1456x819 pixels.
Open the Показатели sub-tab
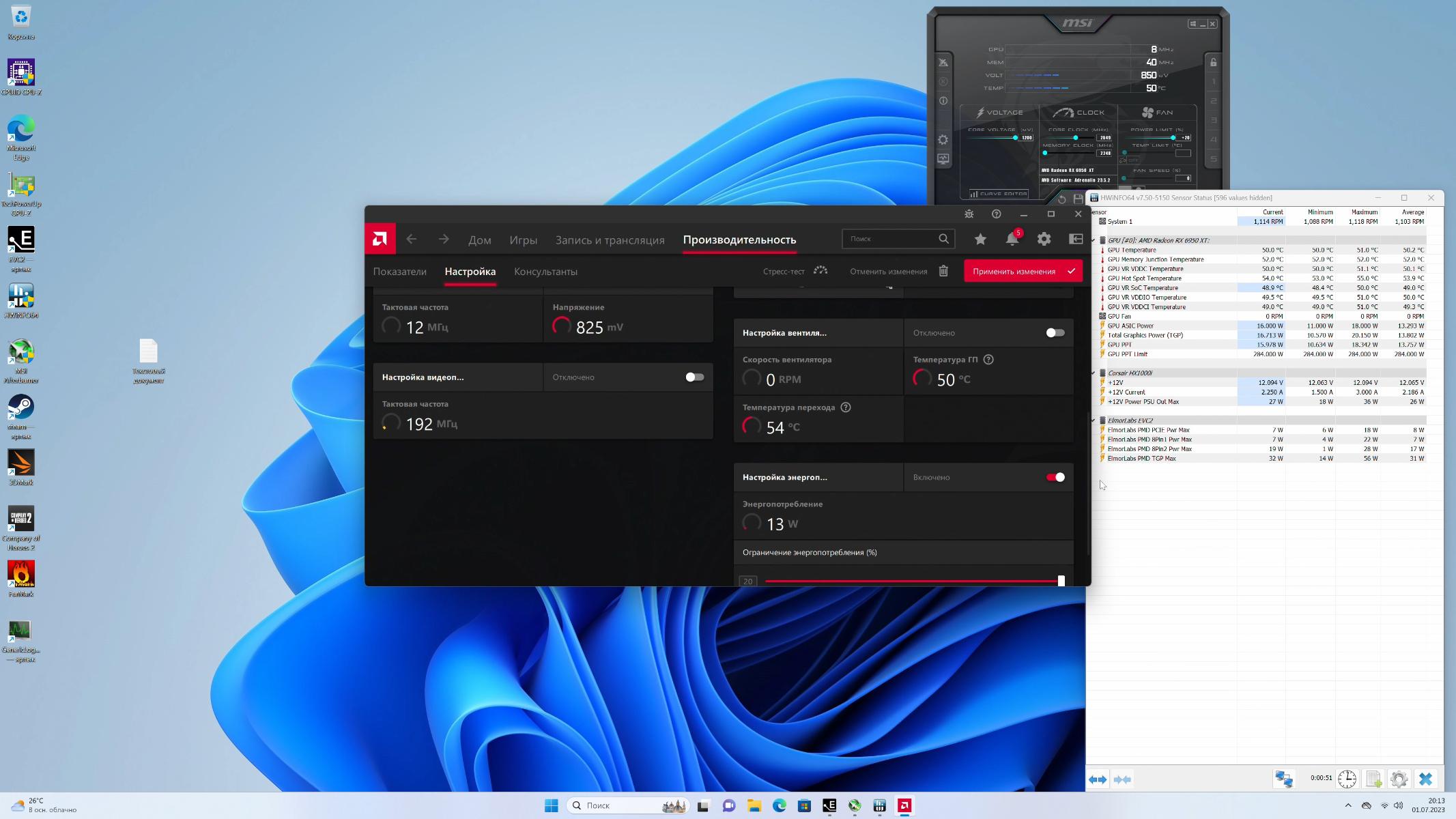[x=399, y=272]
